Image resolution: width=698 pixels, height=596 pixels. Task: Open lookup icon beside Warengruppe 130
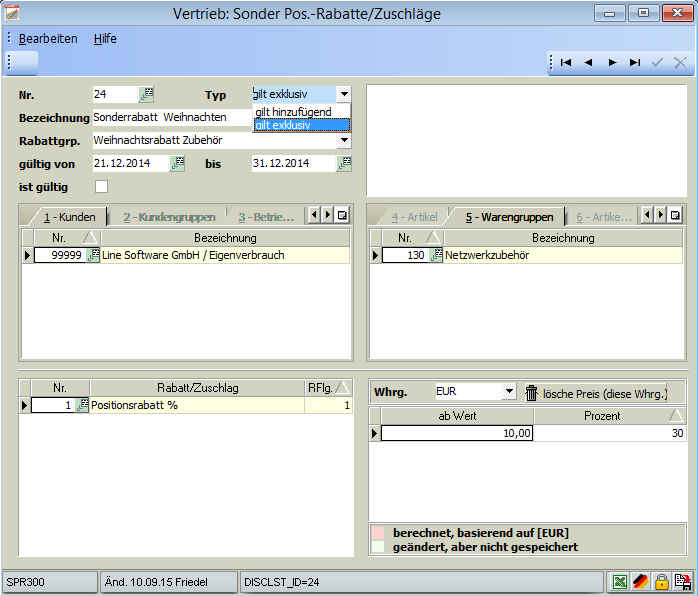click(x=437, y=255)
